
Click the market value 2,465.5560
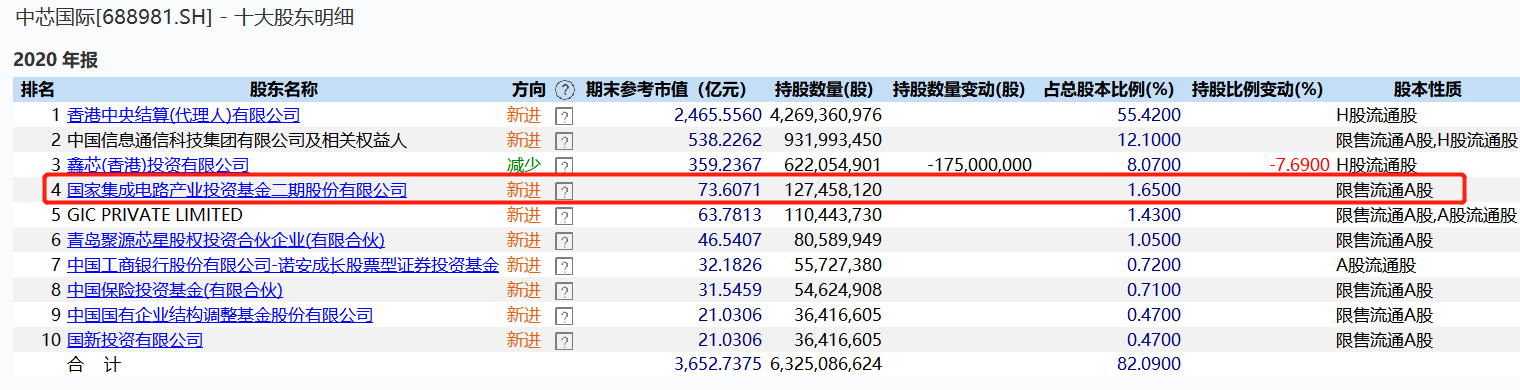tap(718, 115)
